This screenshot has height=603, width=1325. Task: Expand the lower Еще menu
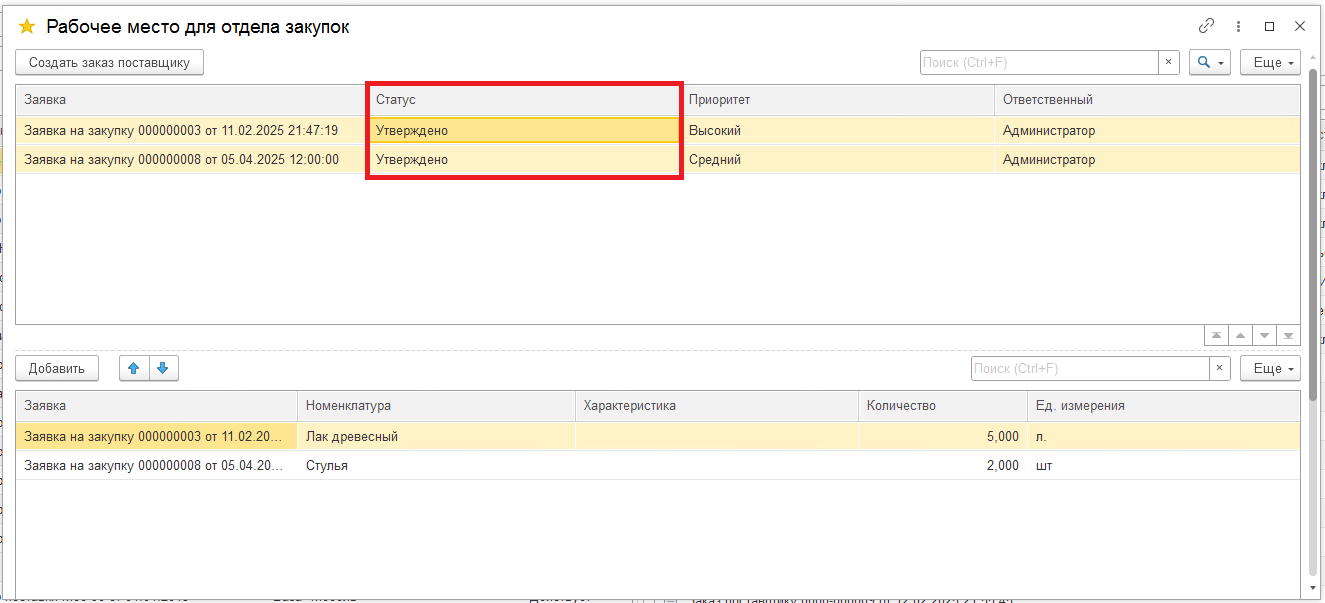click(x=1270, y=368)
